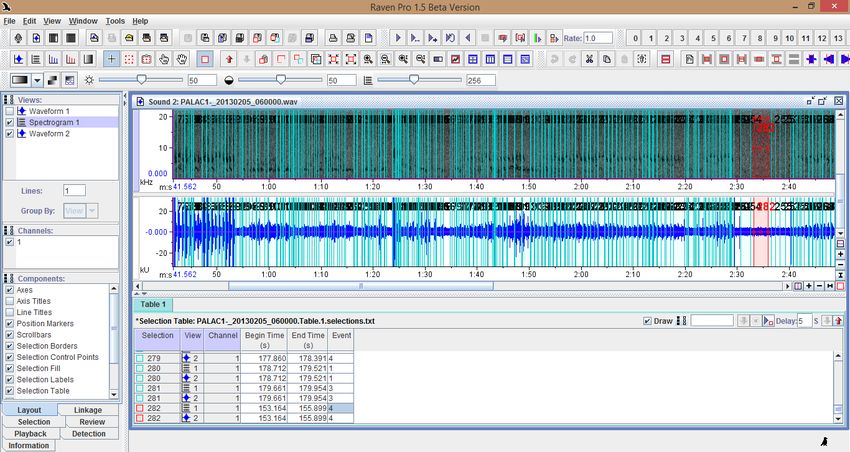850x452 pixels.
Task: Open the color map dropdown arrow
Action: tap(37, 80)
